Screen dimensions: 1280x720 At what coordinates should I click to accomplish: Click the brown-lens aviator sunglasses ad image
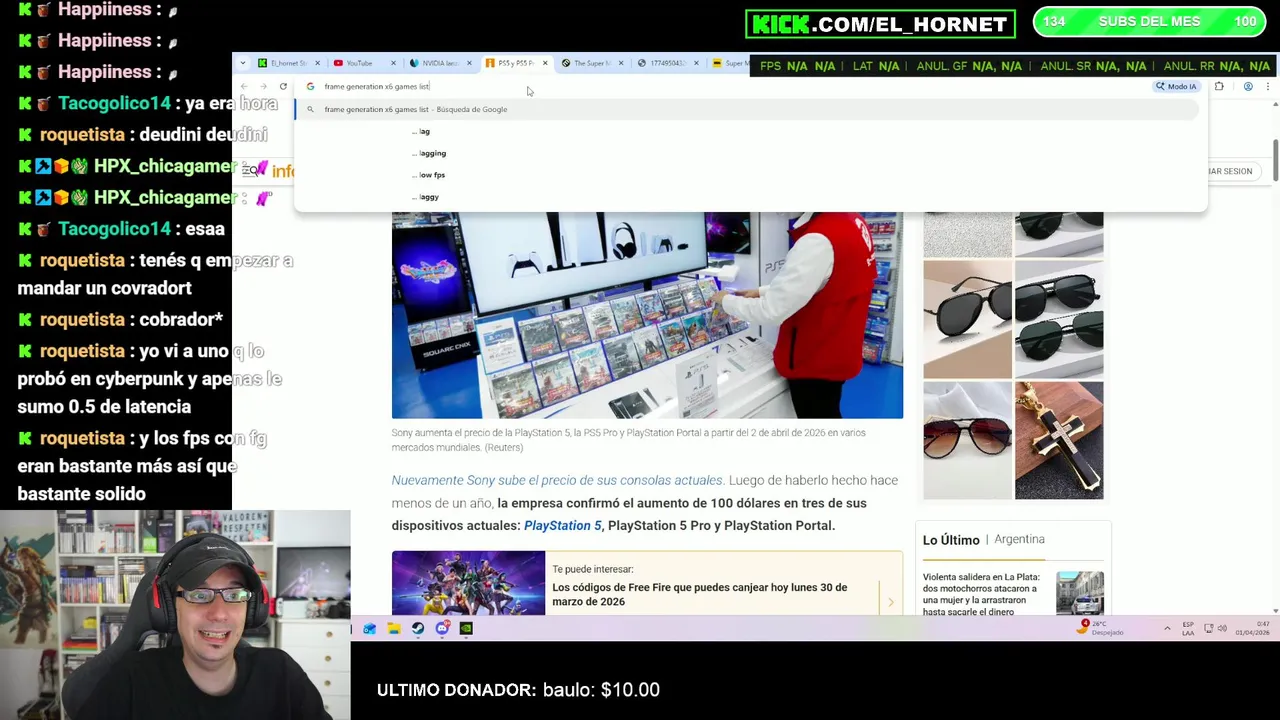[x=968, y=440]
